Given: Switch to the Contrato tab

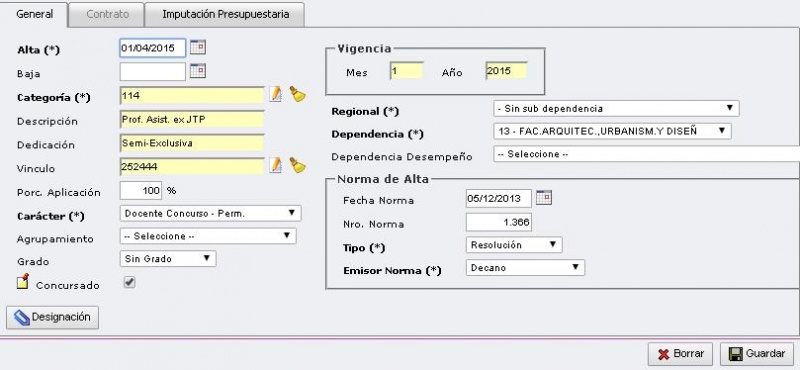Looking at the screenshot, I should coord(107,14).
